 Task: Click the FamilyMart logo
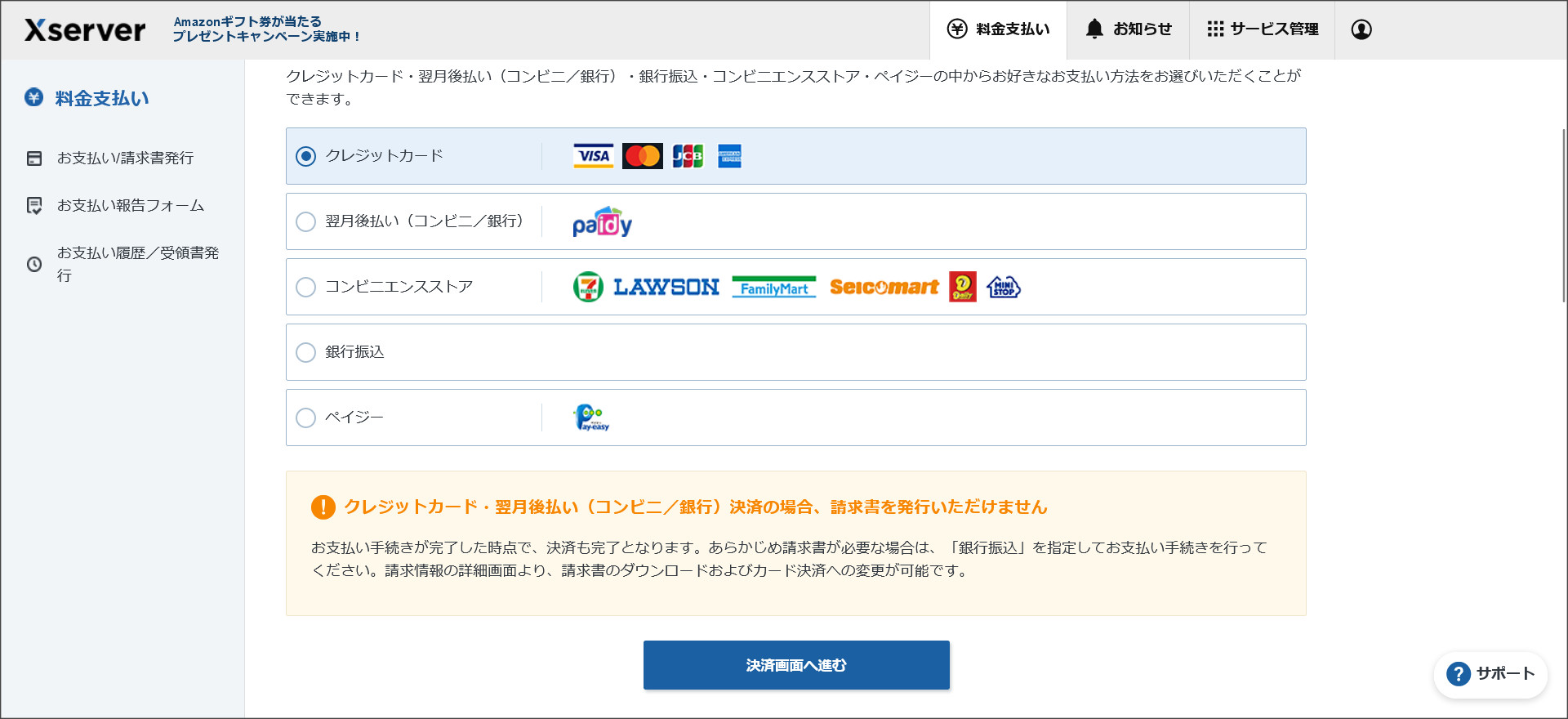pyautogui.click(x=774, y=287)
